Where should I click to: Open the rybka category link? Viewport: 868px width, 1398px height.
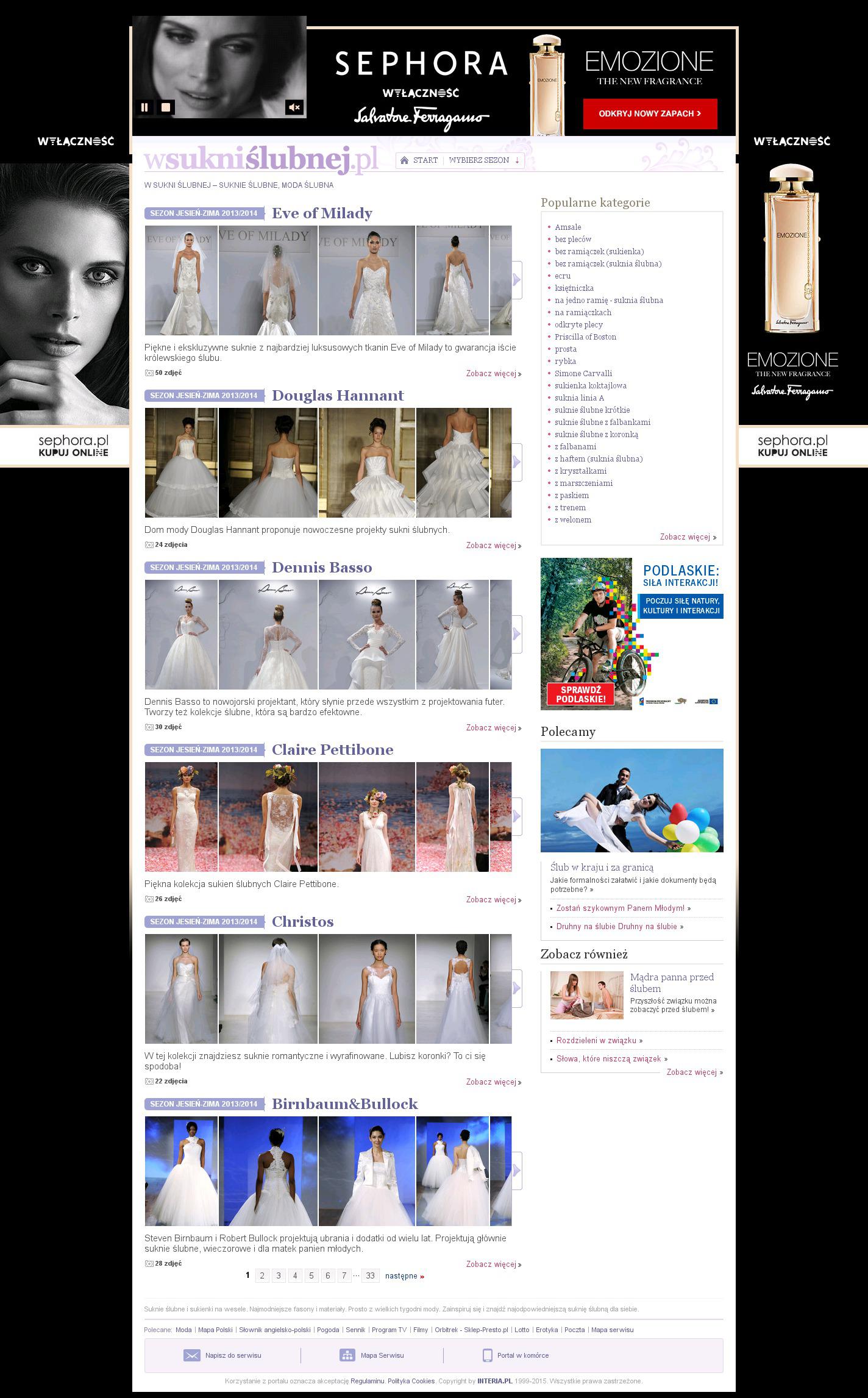pyautogui.click(x=565, y=361)
